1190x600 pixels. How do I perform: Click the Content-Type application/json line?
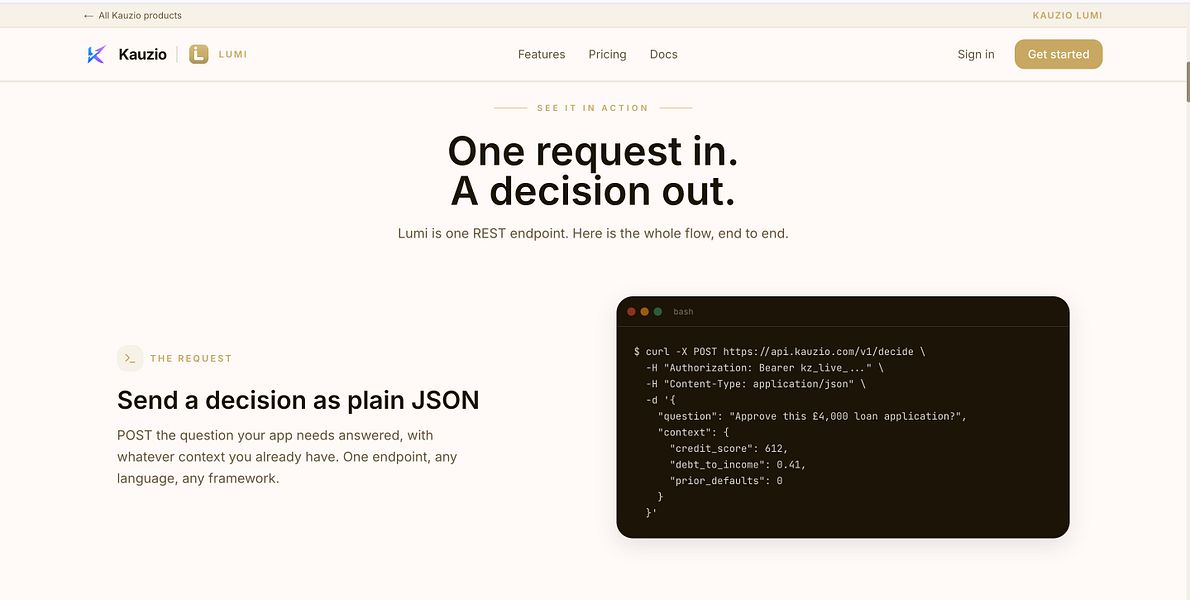point(755,384)
